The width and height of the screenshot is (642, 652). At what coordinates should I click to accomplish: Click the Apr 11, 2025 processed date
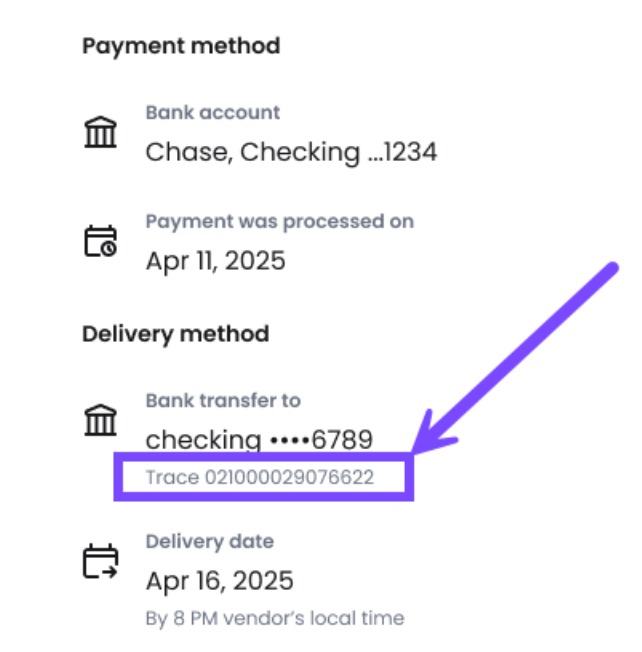[x=215, y=261]
